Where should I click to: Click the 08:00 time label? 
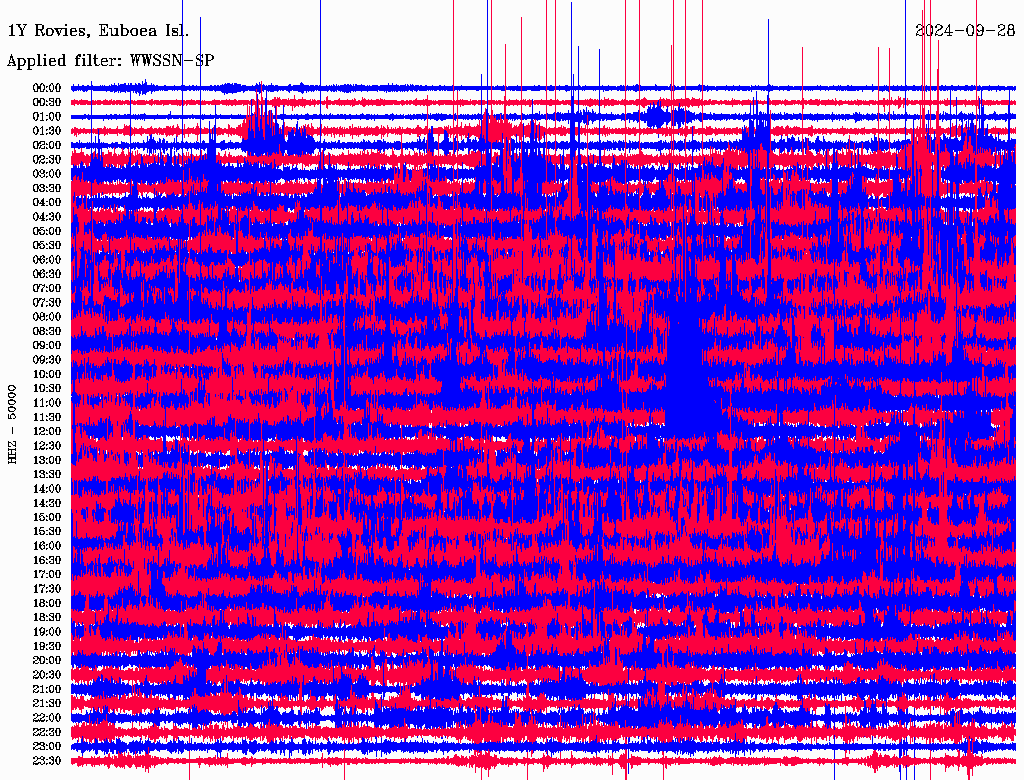pos(47,317)
